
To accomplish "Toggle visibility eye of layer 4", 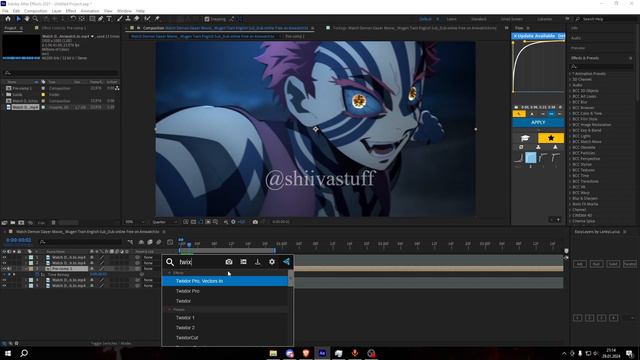I will 4,280.
